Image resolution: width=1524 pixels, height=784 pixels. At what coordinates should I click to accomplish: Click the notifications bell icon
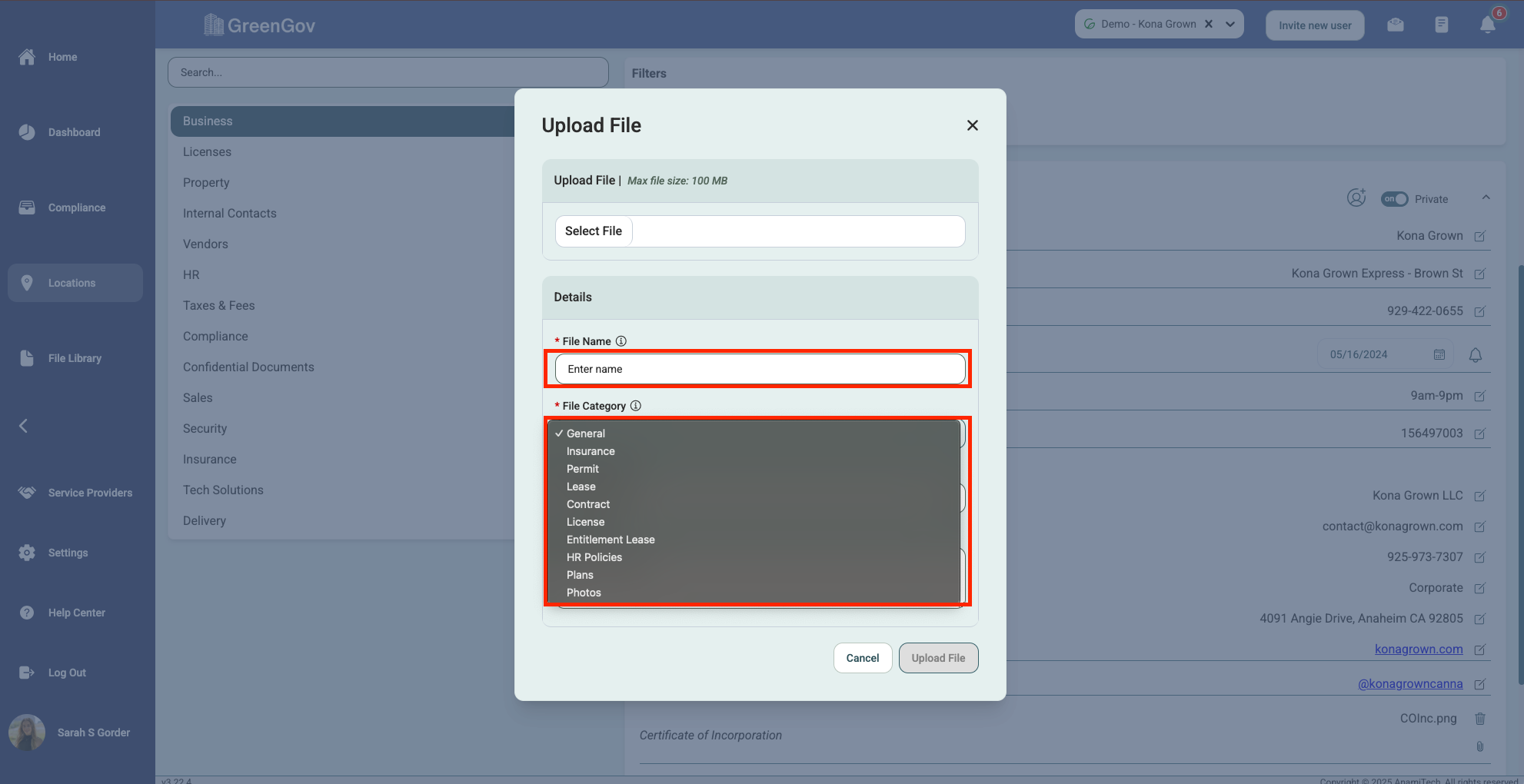(1487, 25)
